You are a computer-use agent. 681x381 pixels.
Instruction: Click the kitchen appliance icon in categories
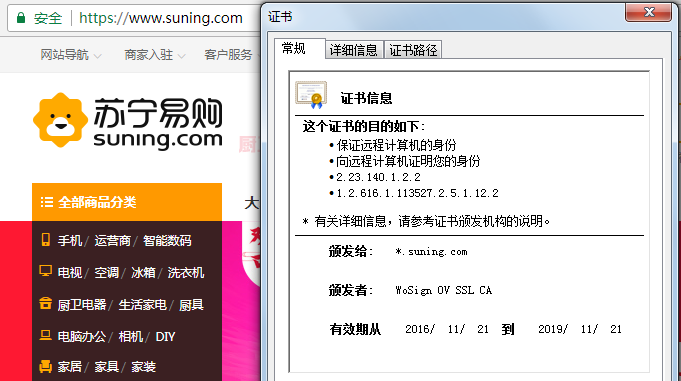[45, 303]
